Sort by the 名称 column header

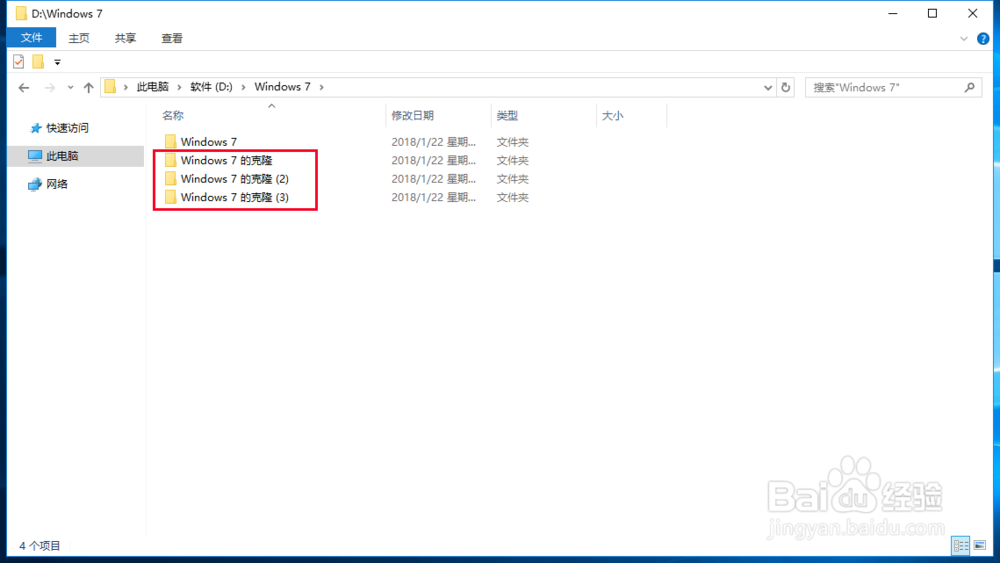[x=172, y=115]
